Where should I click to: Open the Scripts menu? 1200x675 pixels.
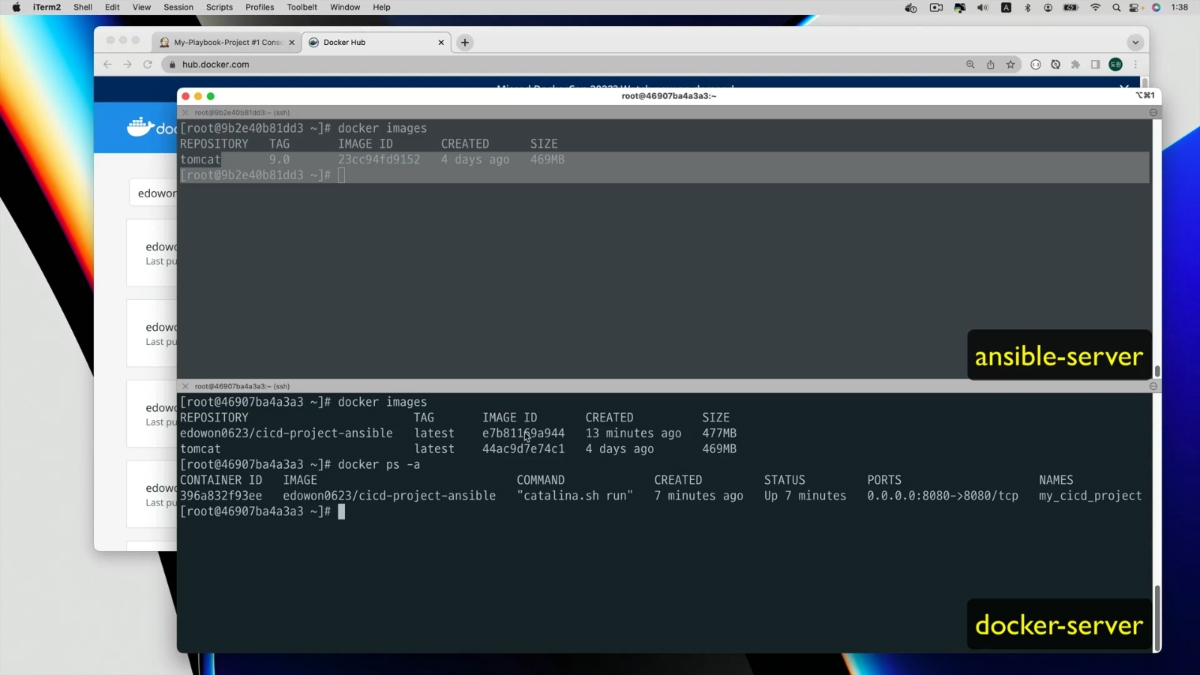tap(220, 7)
